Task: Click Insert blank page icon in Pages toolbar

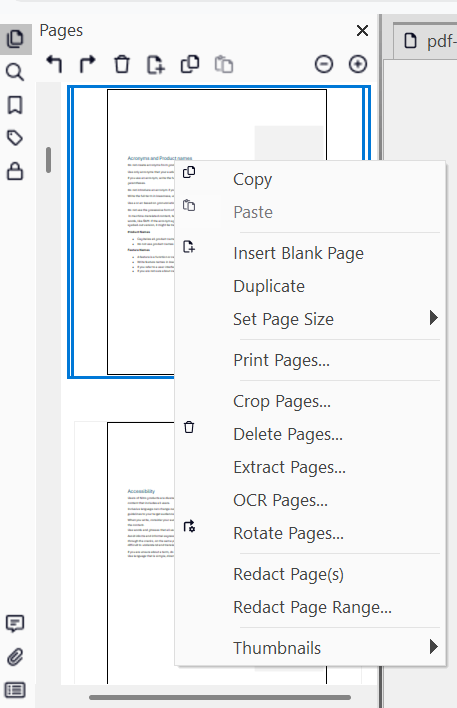Action: click(x=156, y=64)
